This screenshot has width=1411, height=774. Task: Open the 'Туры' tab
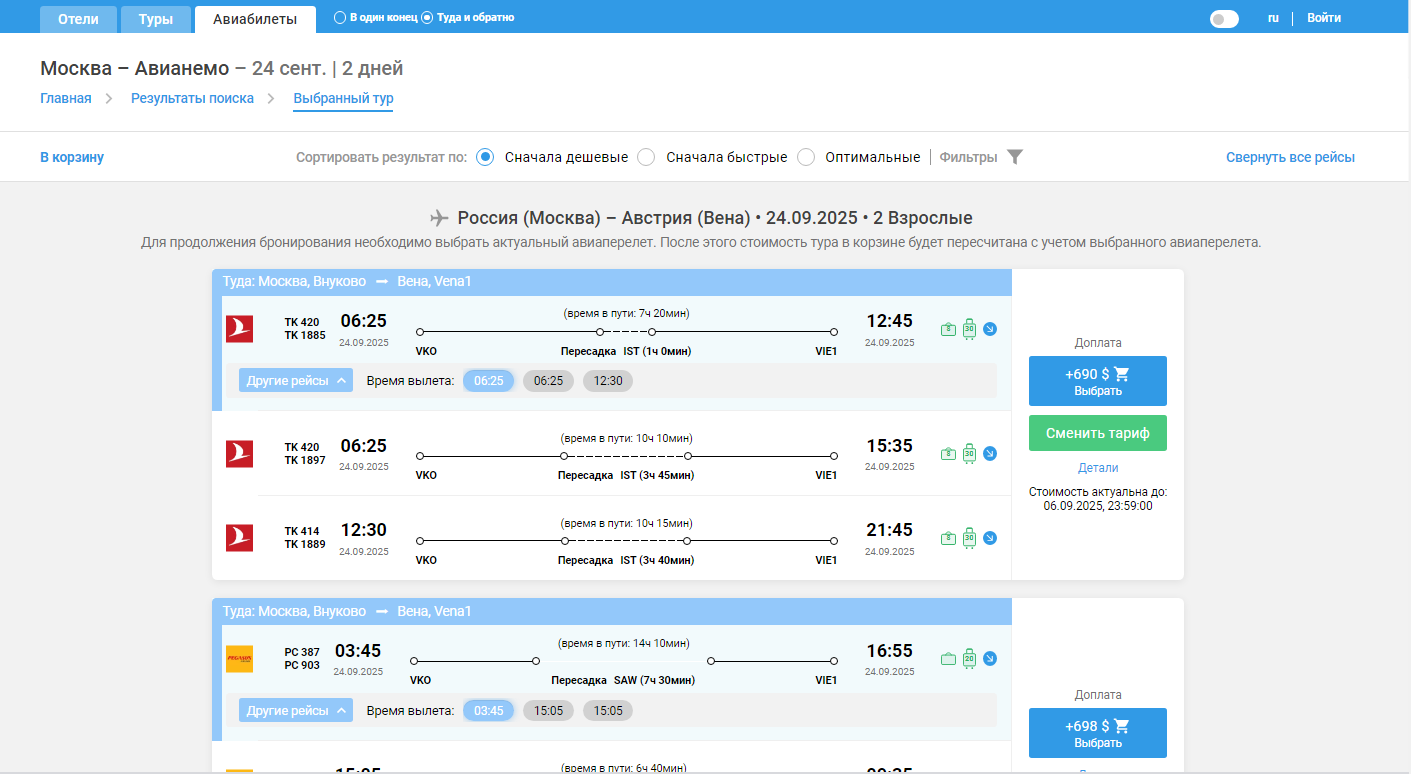(155, 19)
